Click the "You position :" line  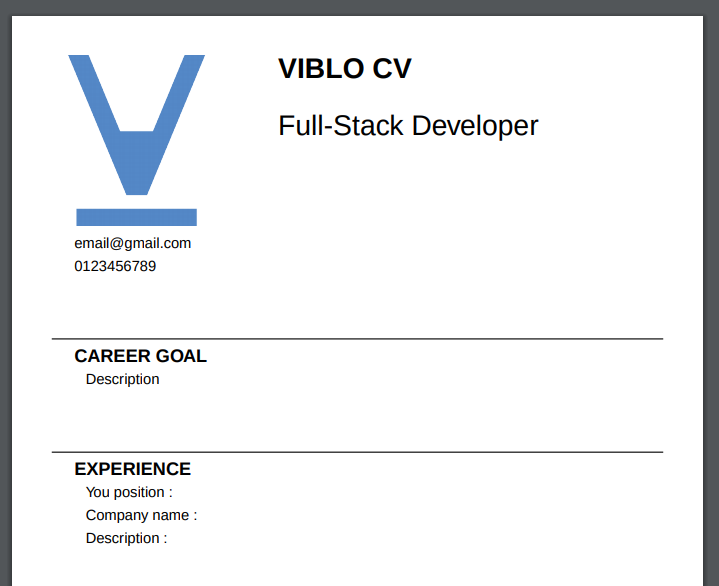click(x=129, y=492)
